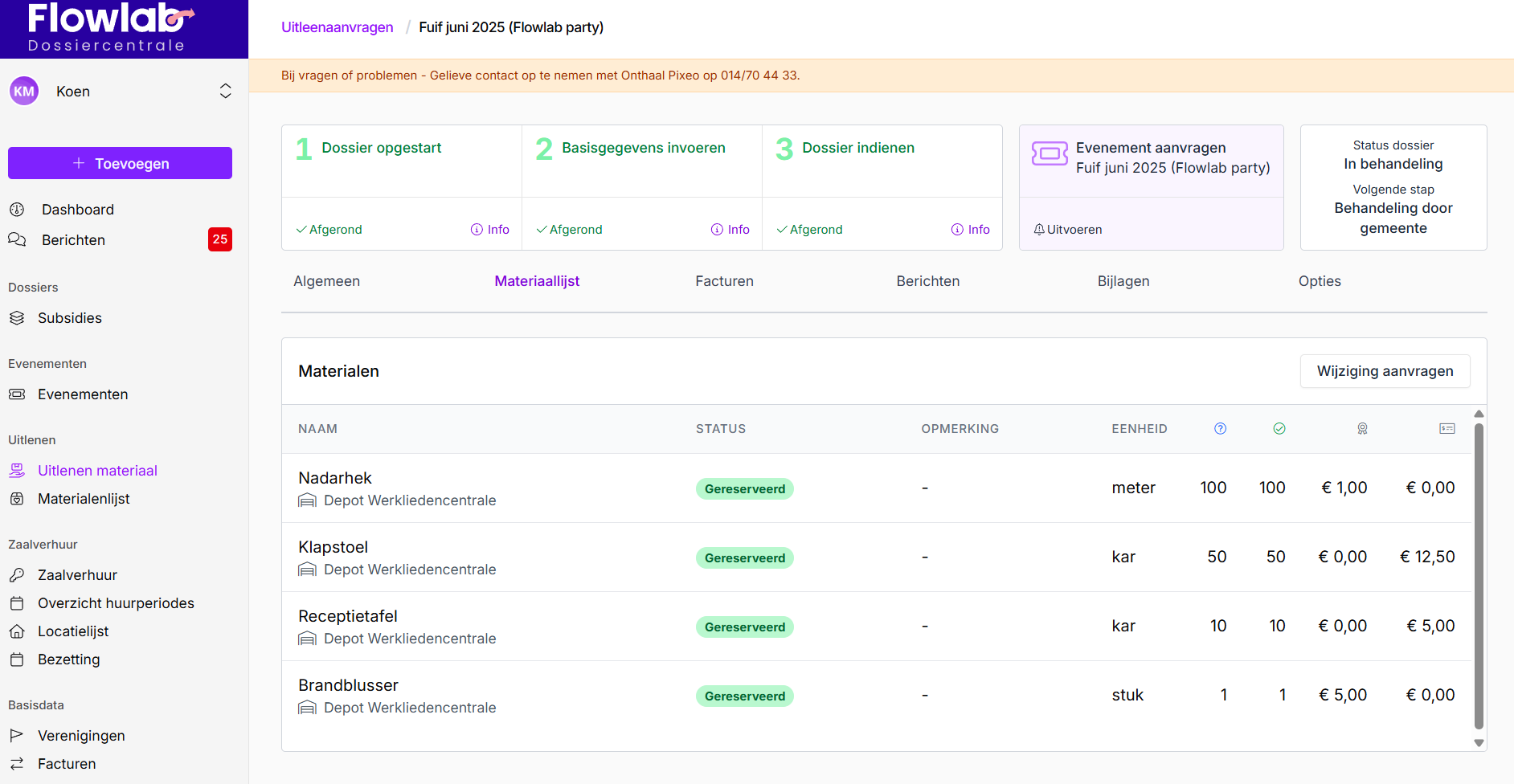This screenshot has height=784, width=1514.
Task: Click the question mark icon in table header
Action: (1220, 429)
